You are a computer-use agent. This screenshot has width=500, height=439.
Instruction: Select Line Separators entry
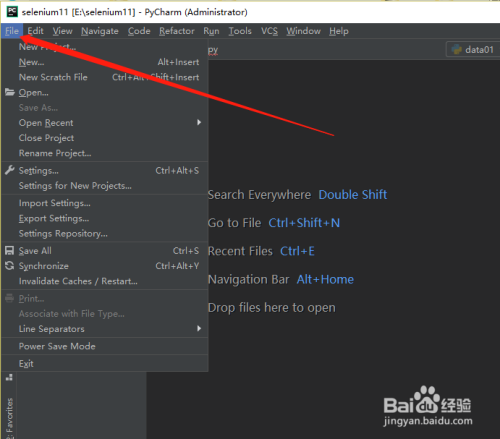[105, 329]
